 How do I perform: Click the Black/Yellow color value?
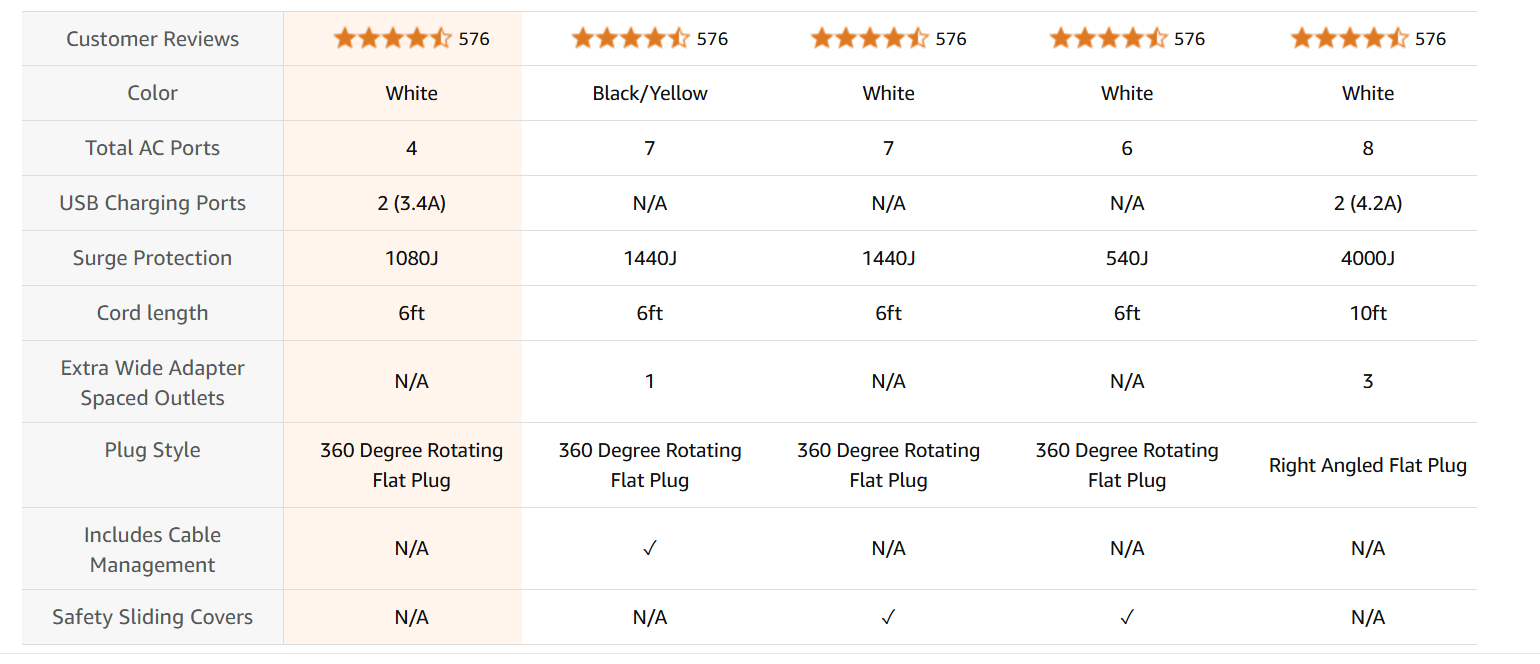pos(650,93)
